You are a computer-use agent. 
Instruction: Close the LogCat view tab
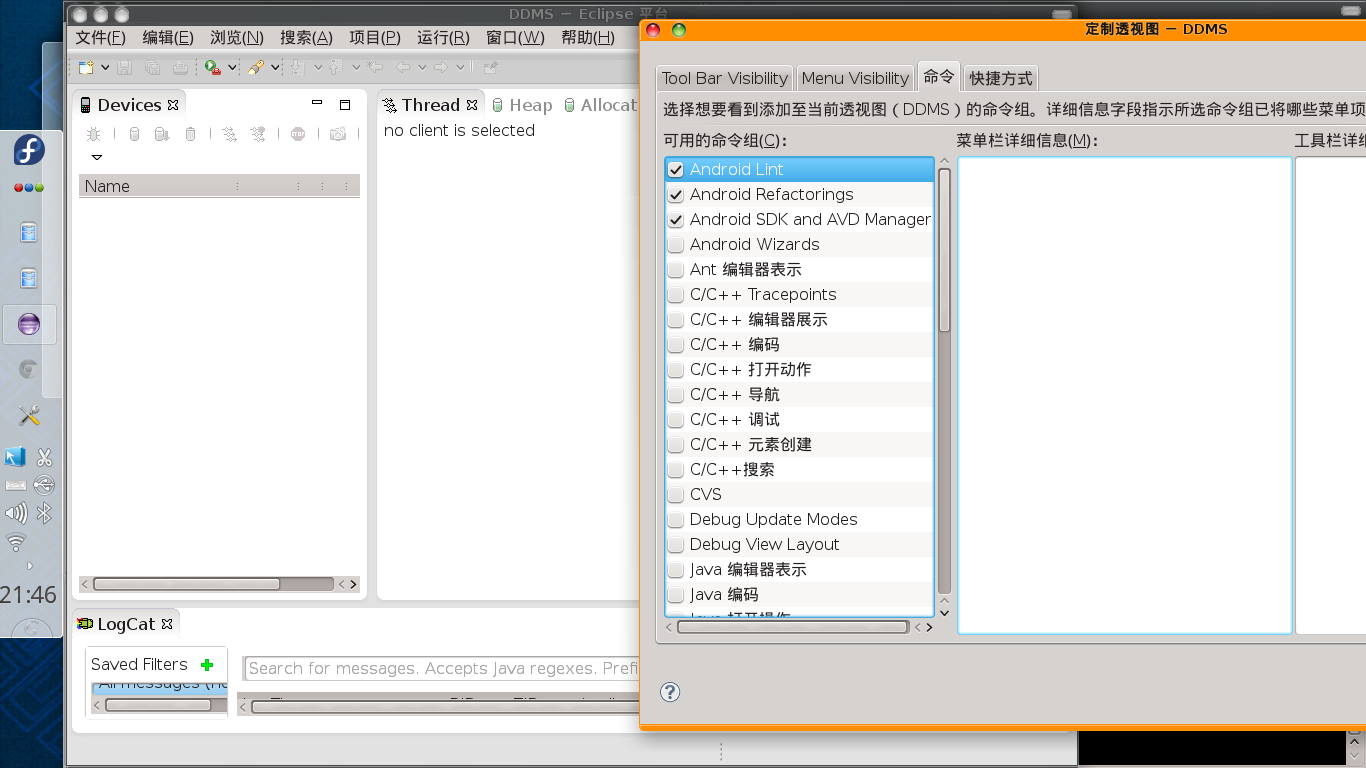click(x=167, y=624)
